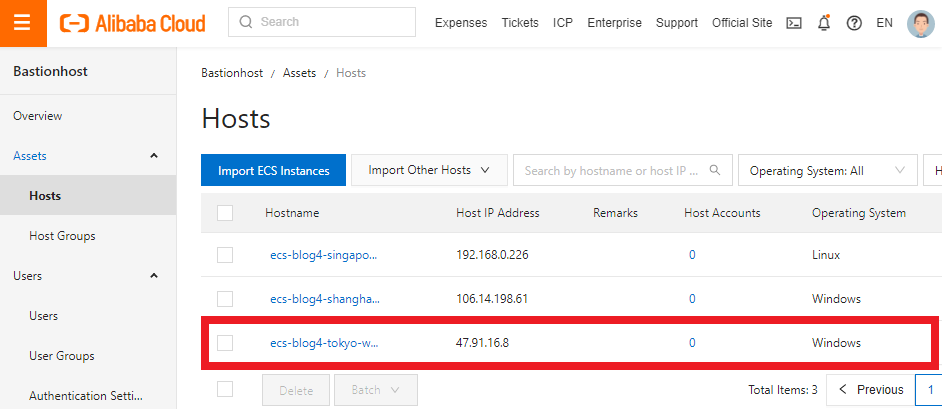
Task: Open Users item under Users section
Action: [x=43, y=316]
